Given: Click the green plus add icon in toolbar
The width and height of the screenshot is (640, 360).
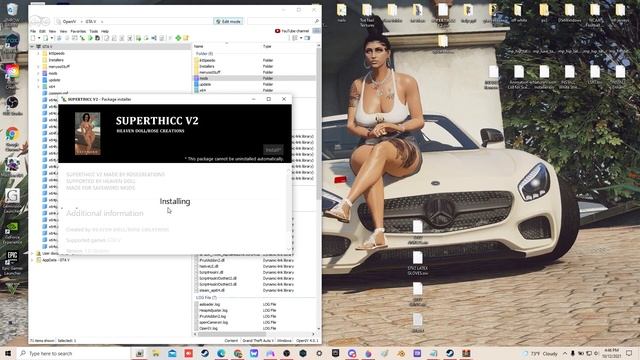Looking at the screenshot, I should pyautogui.click(x=178, y=38).
